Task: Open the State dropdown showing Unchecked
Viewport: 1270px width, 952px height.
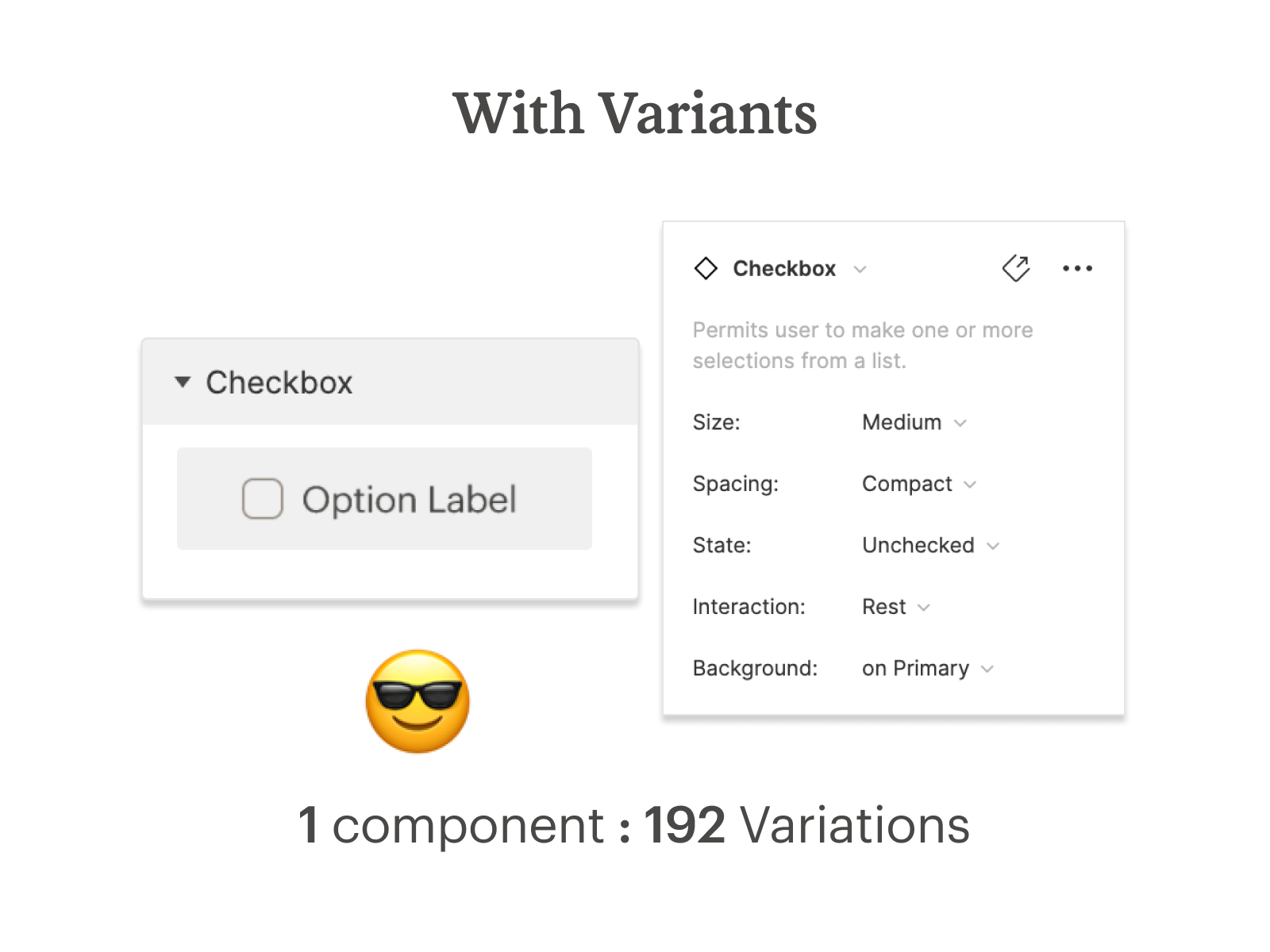Action: click(x=930, y=545)
